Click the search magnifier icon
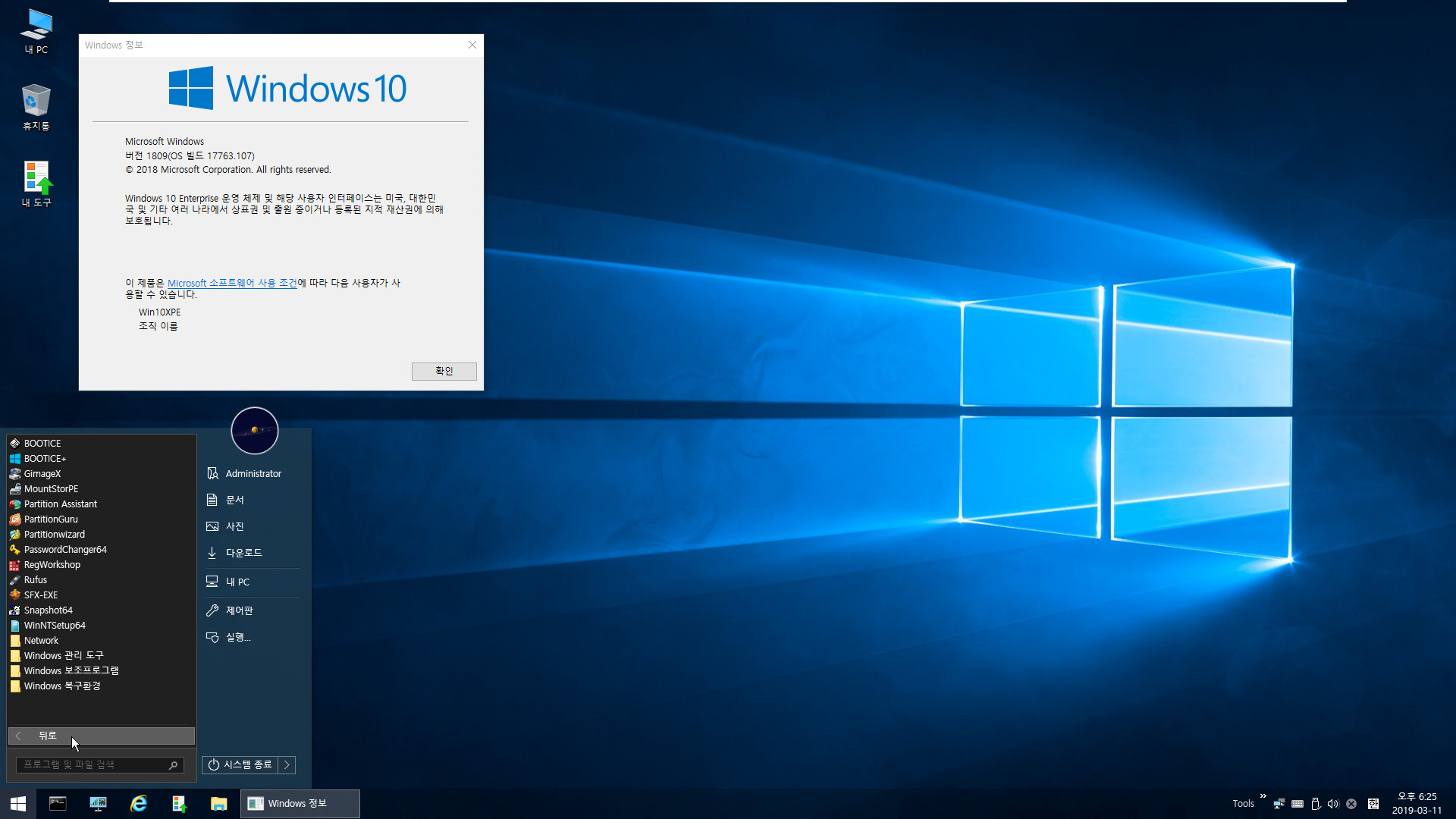 [x=174, y=765]
